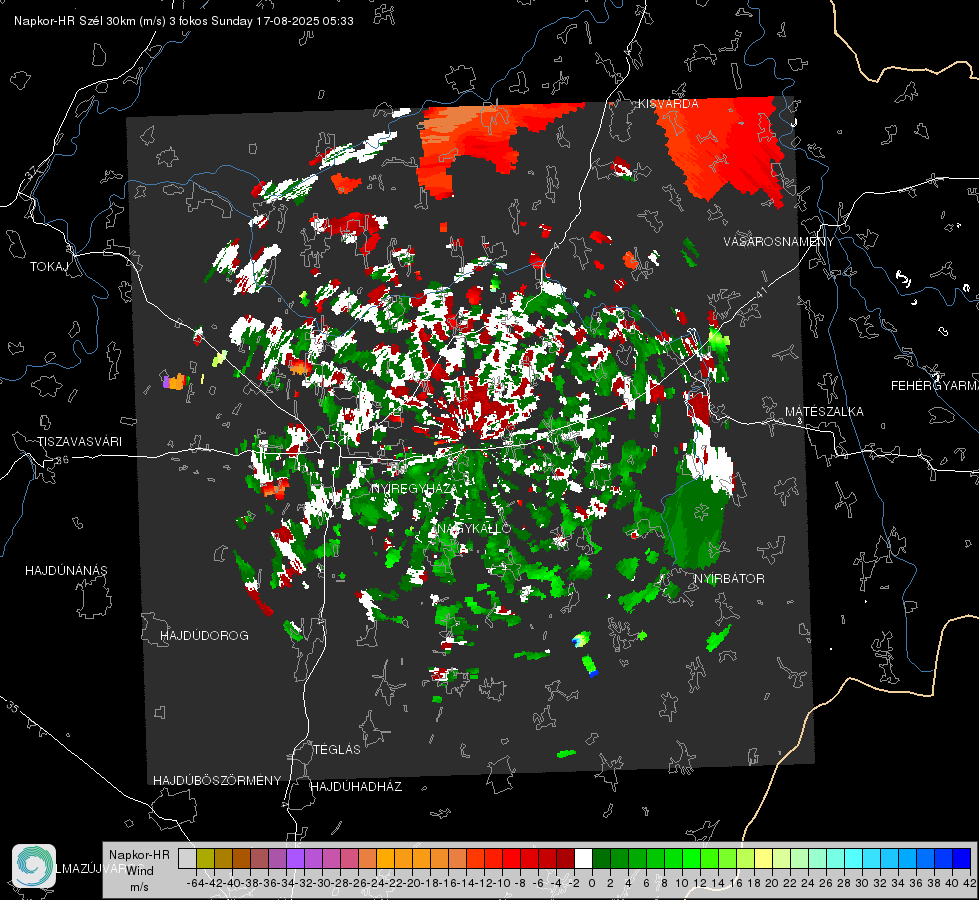Click the NYÍRBÁTOR city label
Screen dimensions: 979x900
729,579
